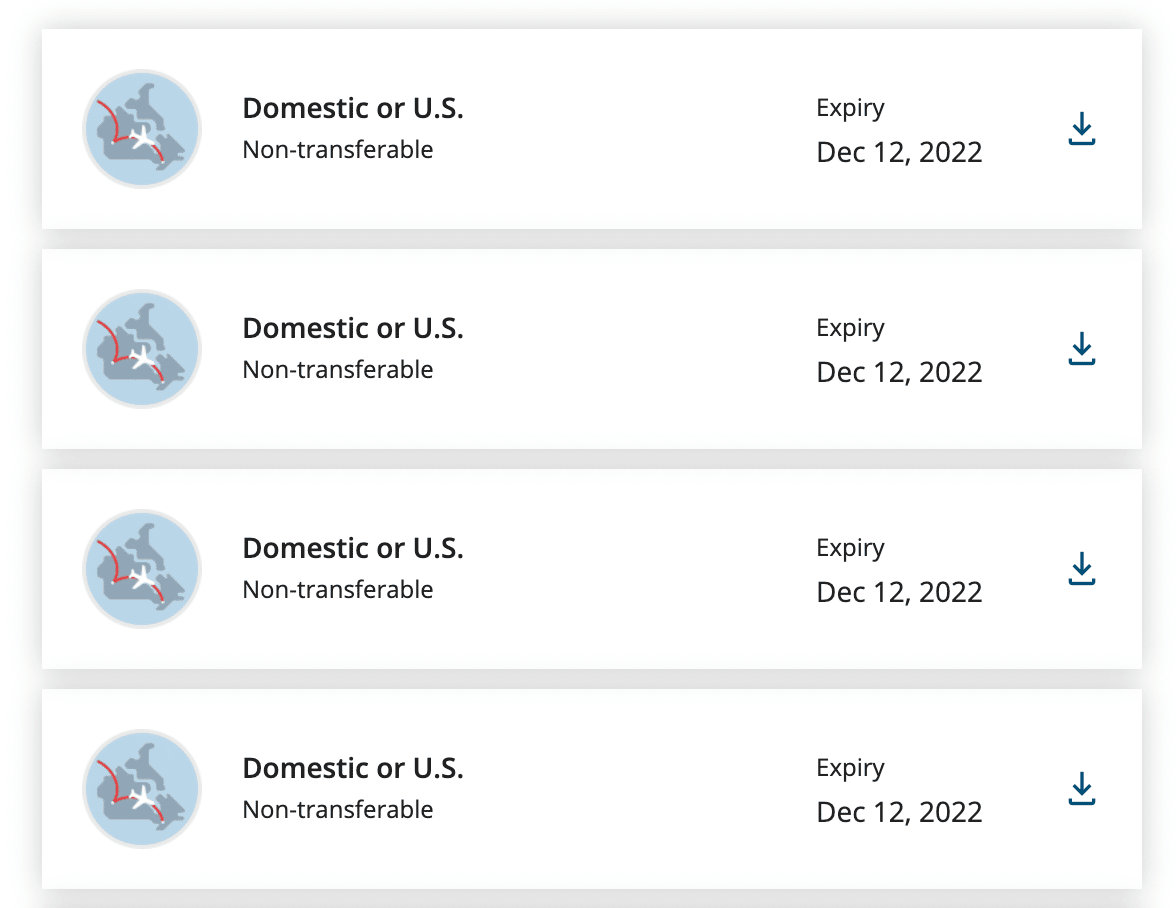Click "Non-transferable" text in the fourth card
Viewport: 1176px width, 908px height.
(338, 810)
